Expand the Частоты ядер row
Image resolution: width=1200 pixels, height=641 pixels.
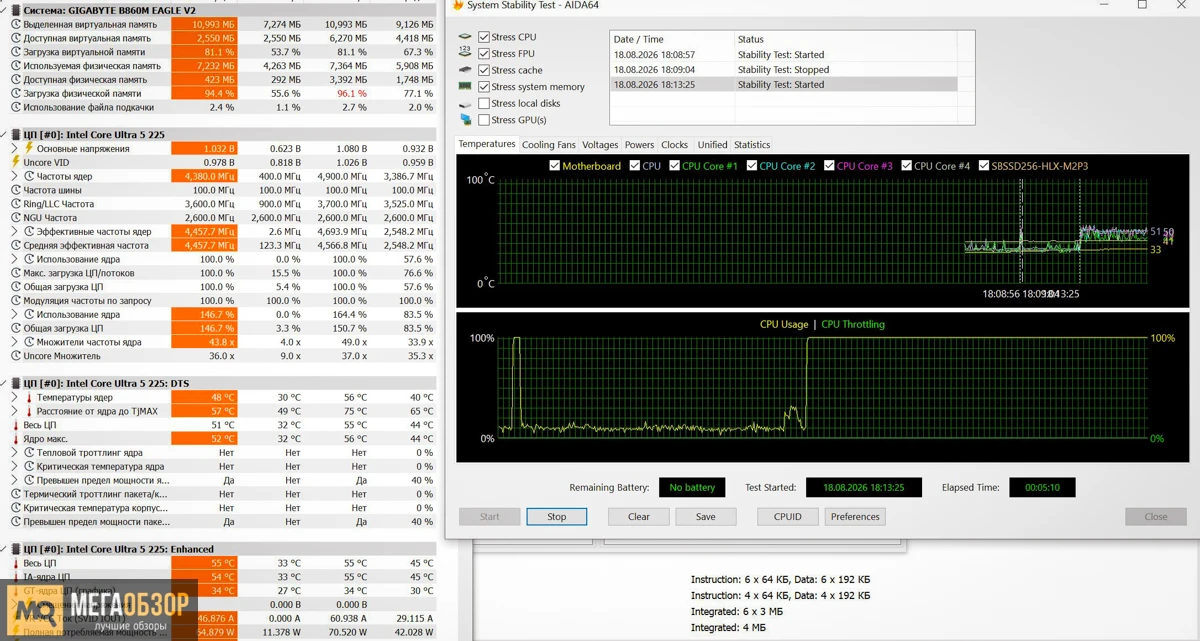click(14, 176)
